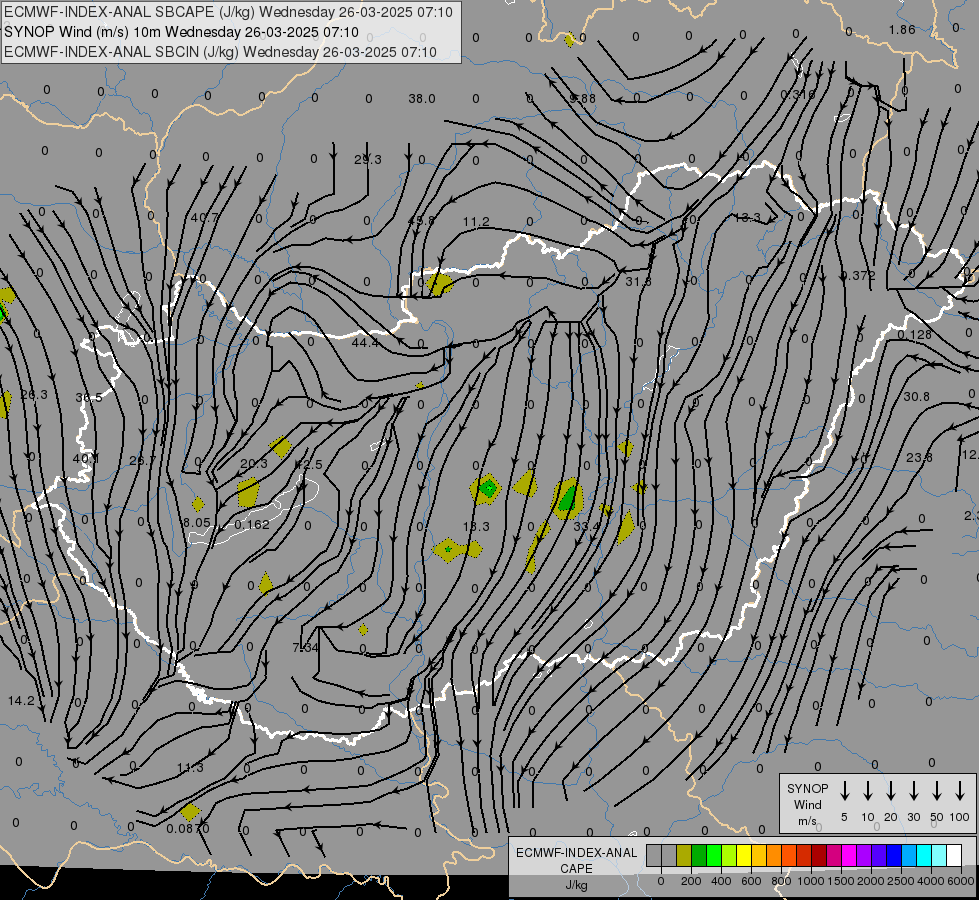Click the SBCIN title line
This screenshot has width=979, height=900.
point(220,52)
